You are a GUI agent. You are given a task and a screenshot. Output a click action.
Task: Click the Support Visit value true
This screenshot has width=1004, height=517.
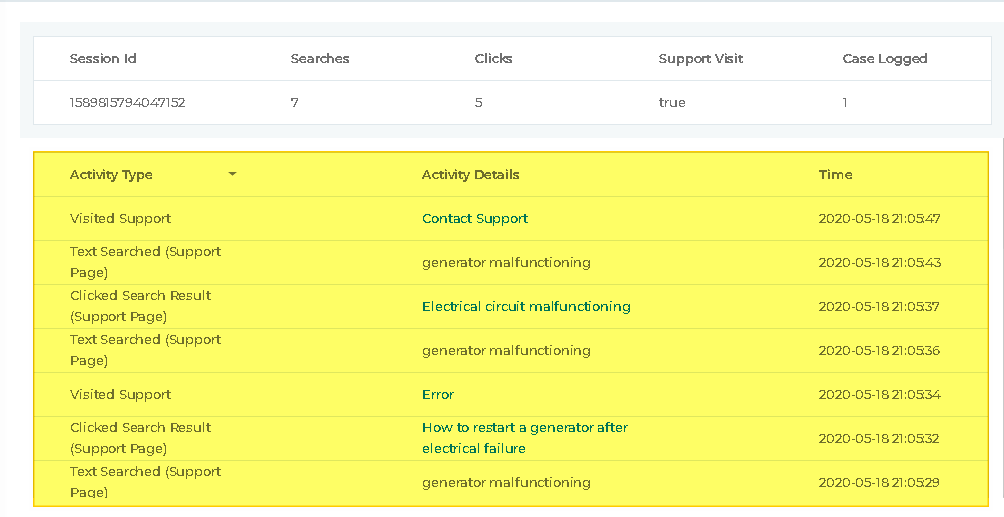(x=672, y=102)
